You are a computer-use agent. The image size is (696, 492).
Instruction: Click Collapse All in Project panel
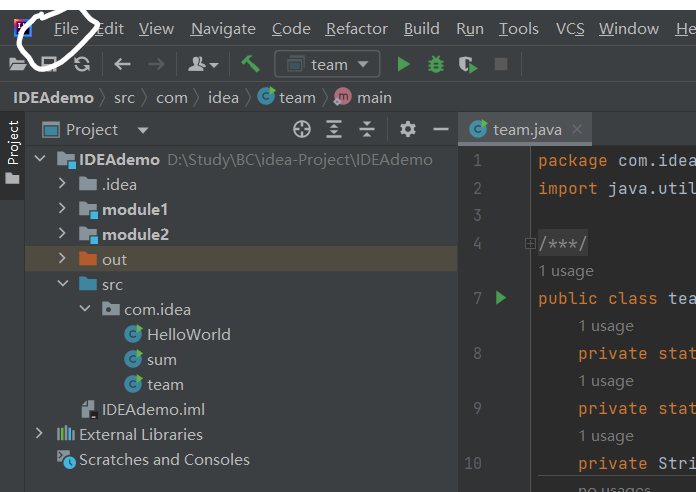pyautogui.click(x=367, y=129)
